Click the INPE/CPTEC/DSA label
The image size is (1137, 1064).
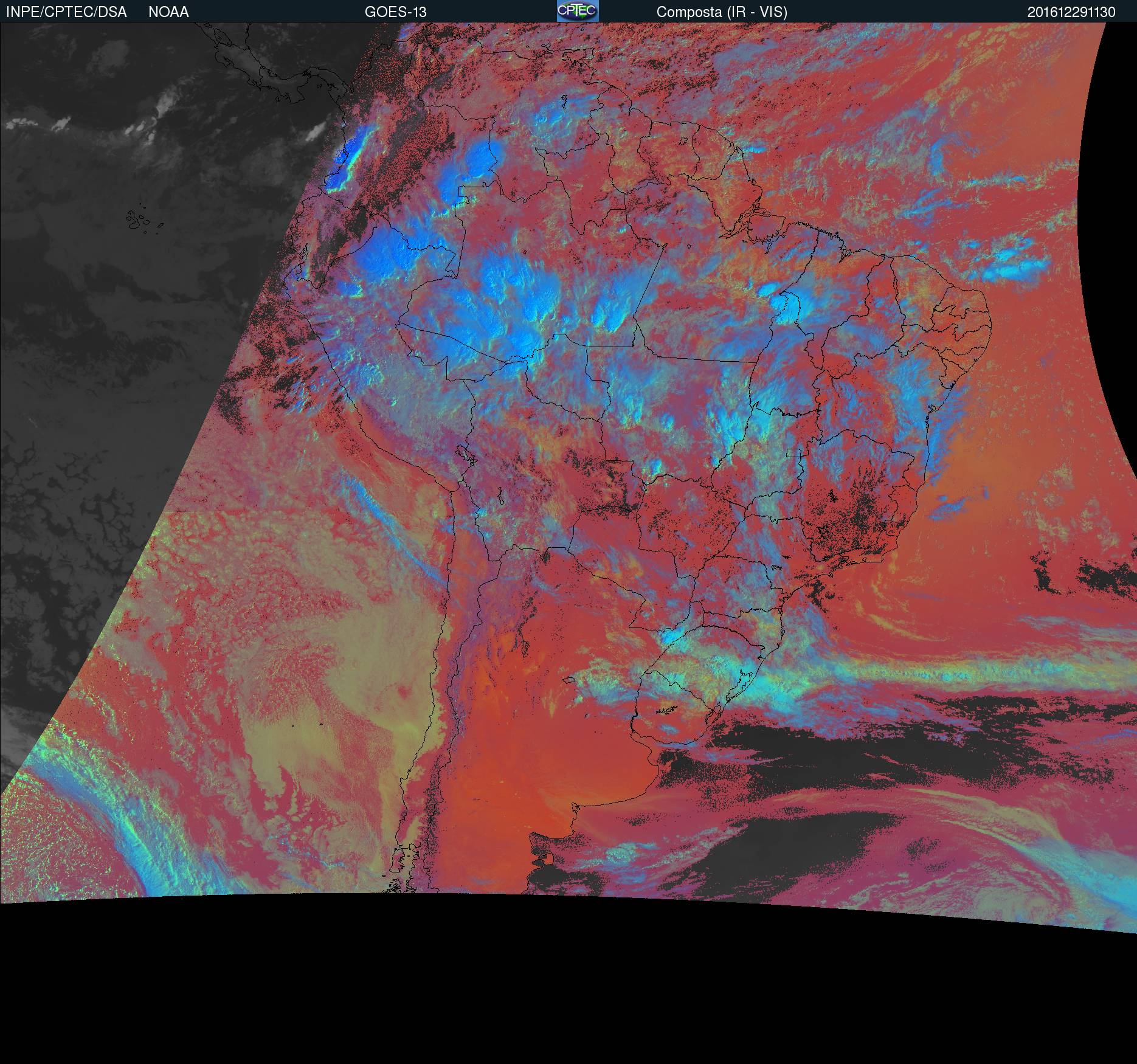coord(66,12)
